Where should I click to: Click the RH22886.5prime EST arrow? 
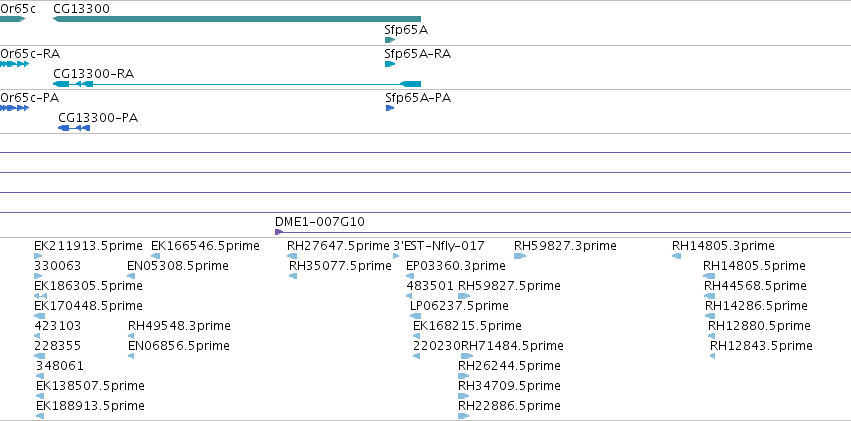(x=463, y=416)
